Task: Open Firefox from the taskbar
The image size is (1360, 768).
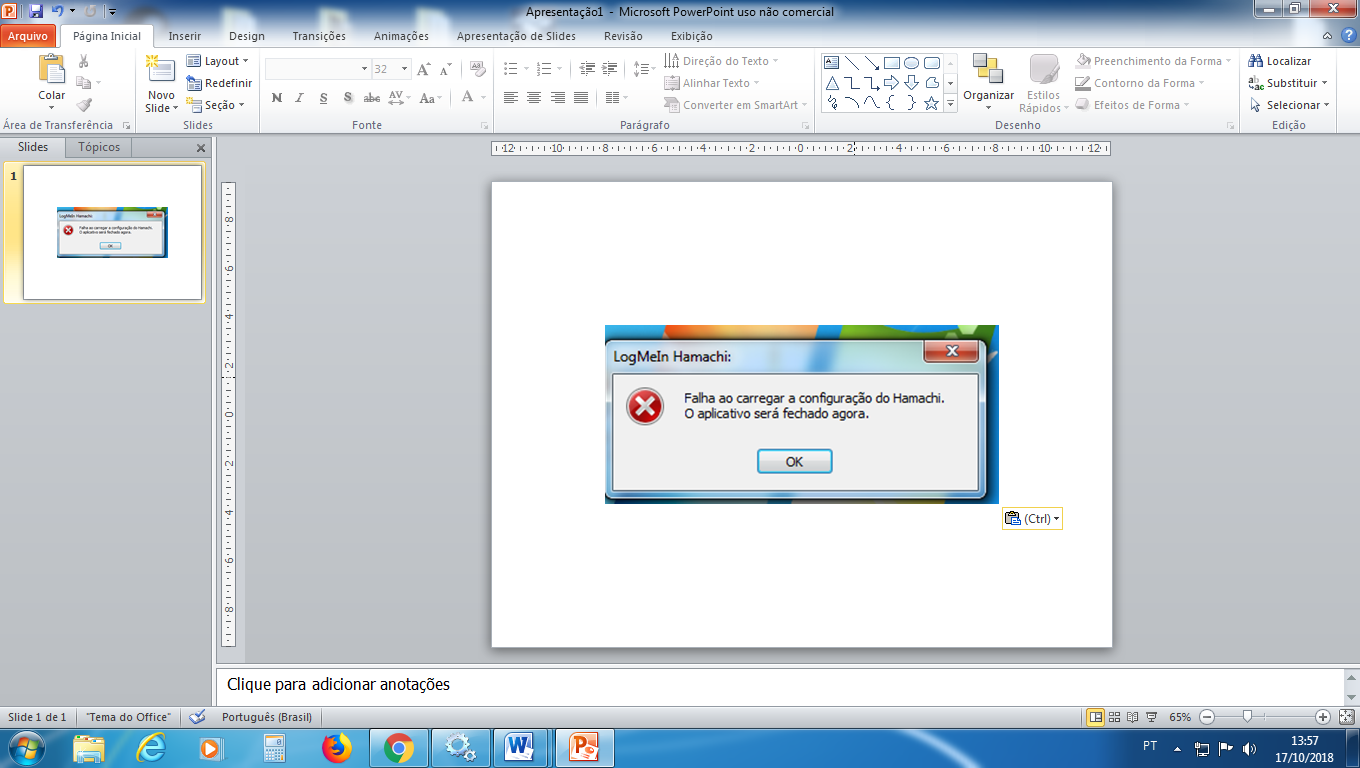Action: point(338,747)
